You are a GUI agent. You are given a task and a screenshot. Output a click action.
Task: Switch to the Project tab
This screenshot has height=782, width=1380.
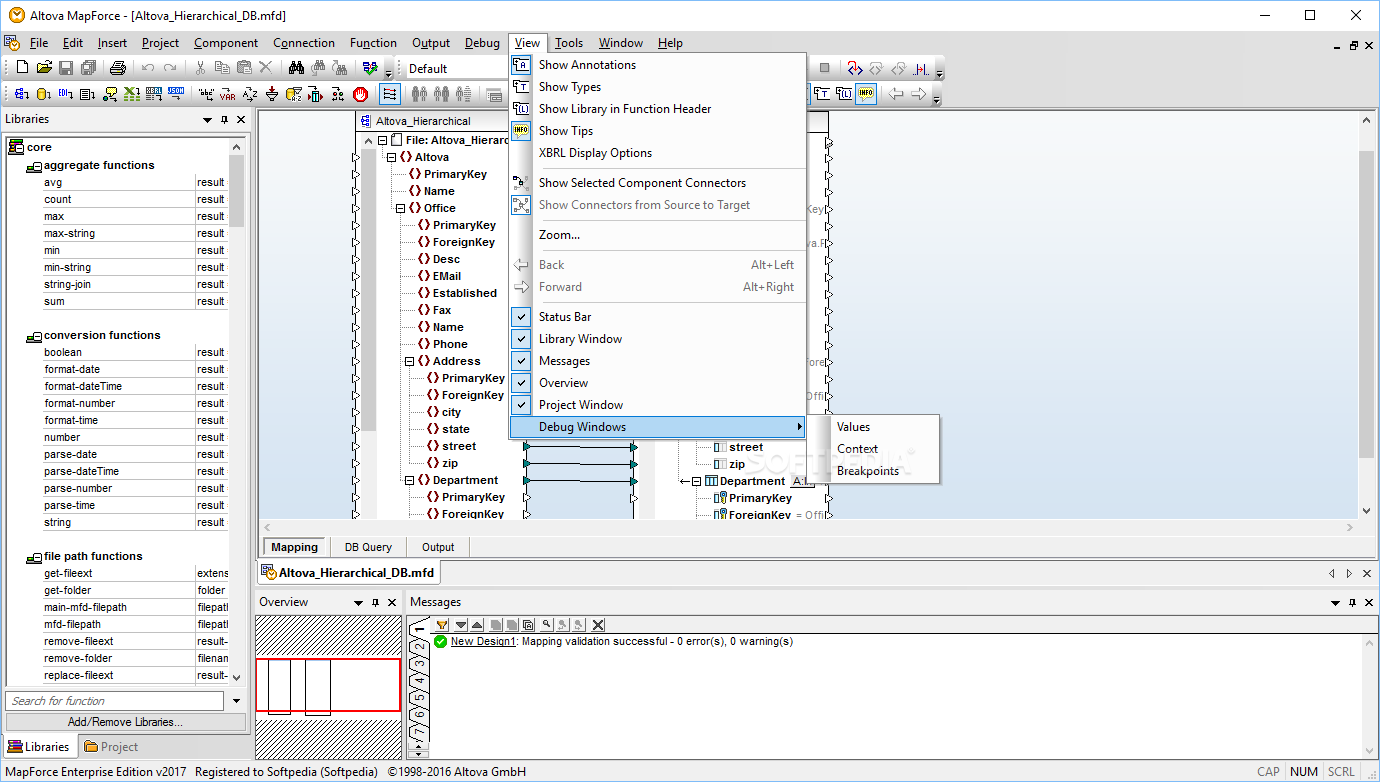111,747
